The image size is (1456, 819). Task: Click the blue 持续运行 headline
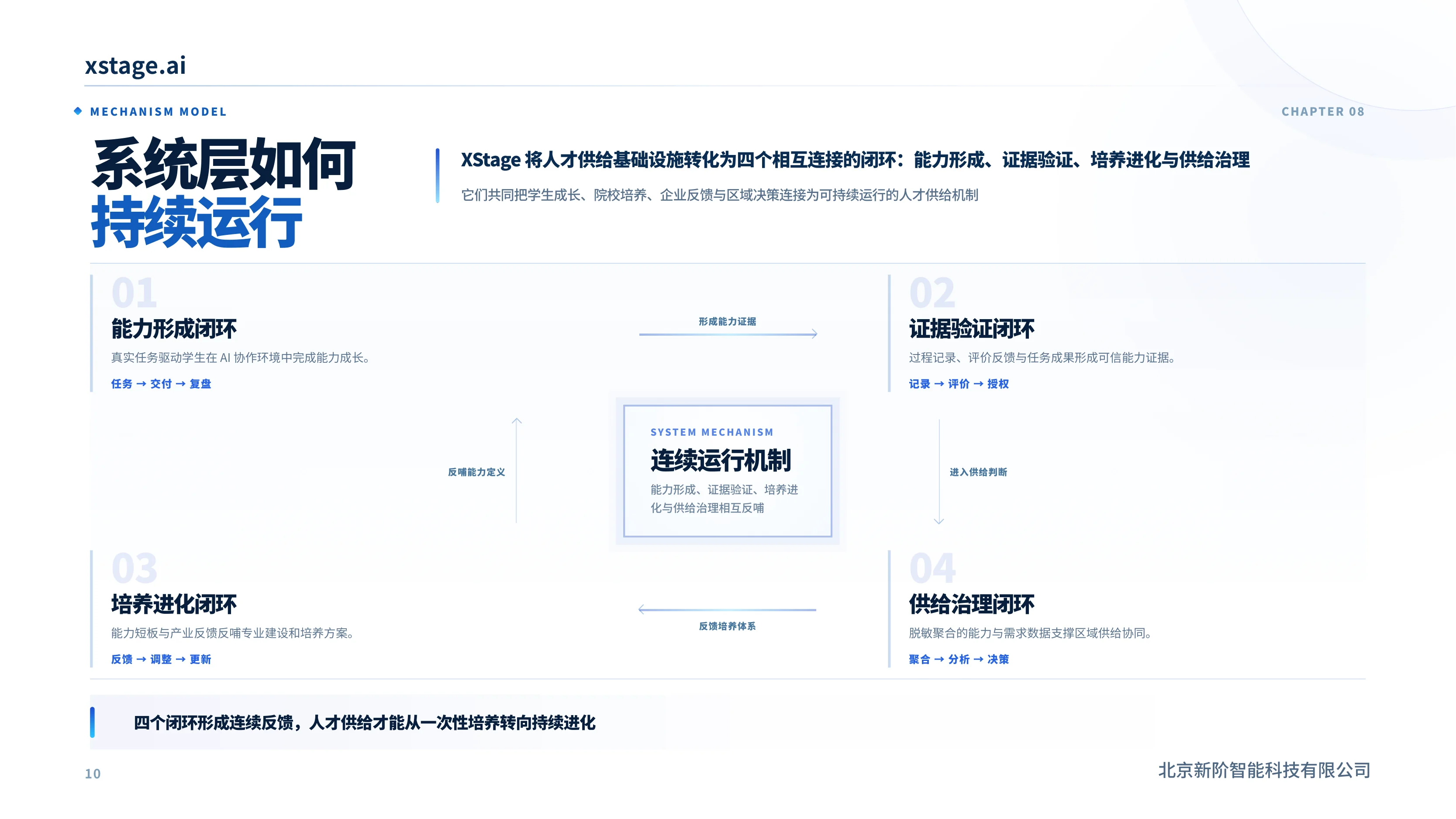pos(197,222)
